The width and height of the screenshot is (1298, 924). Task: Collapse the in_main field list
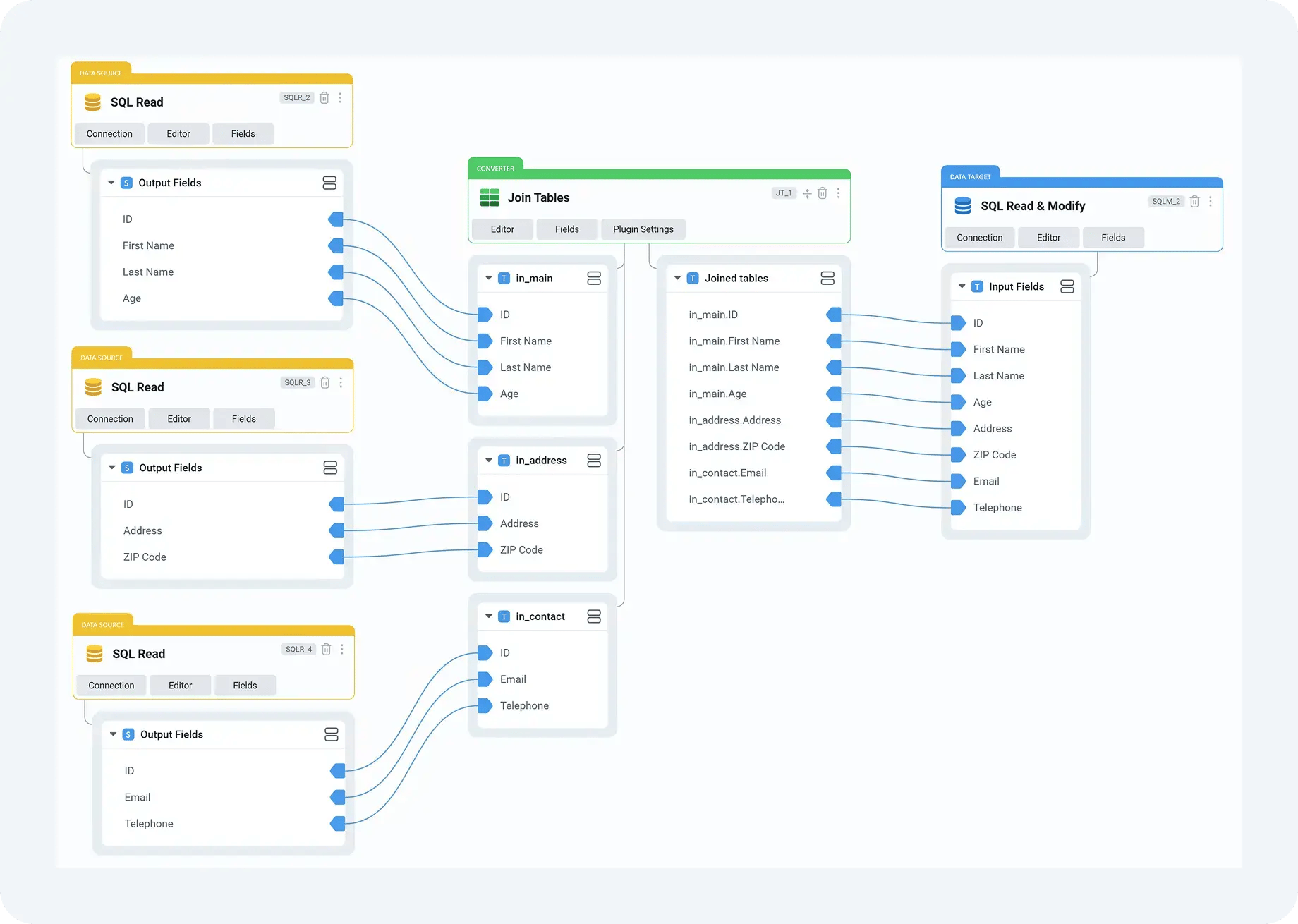point(489,279)
